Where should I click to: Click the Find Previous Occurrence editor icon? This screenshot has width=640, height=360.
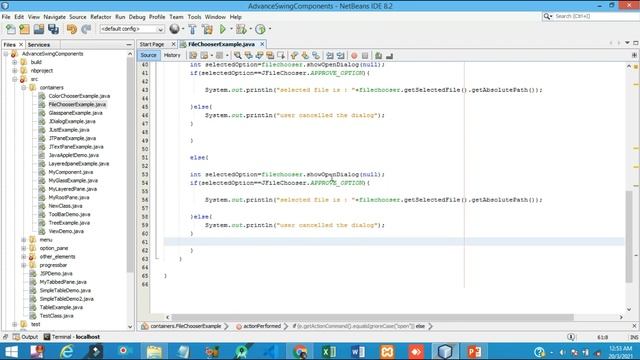click(x=248, y=56)
